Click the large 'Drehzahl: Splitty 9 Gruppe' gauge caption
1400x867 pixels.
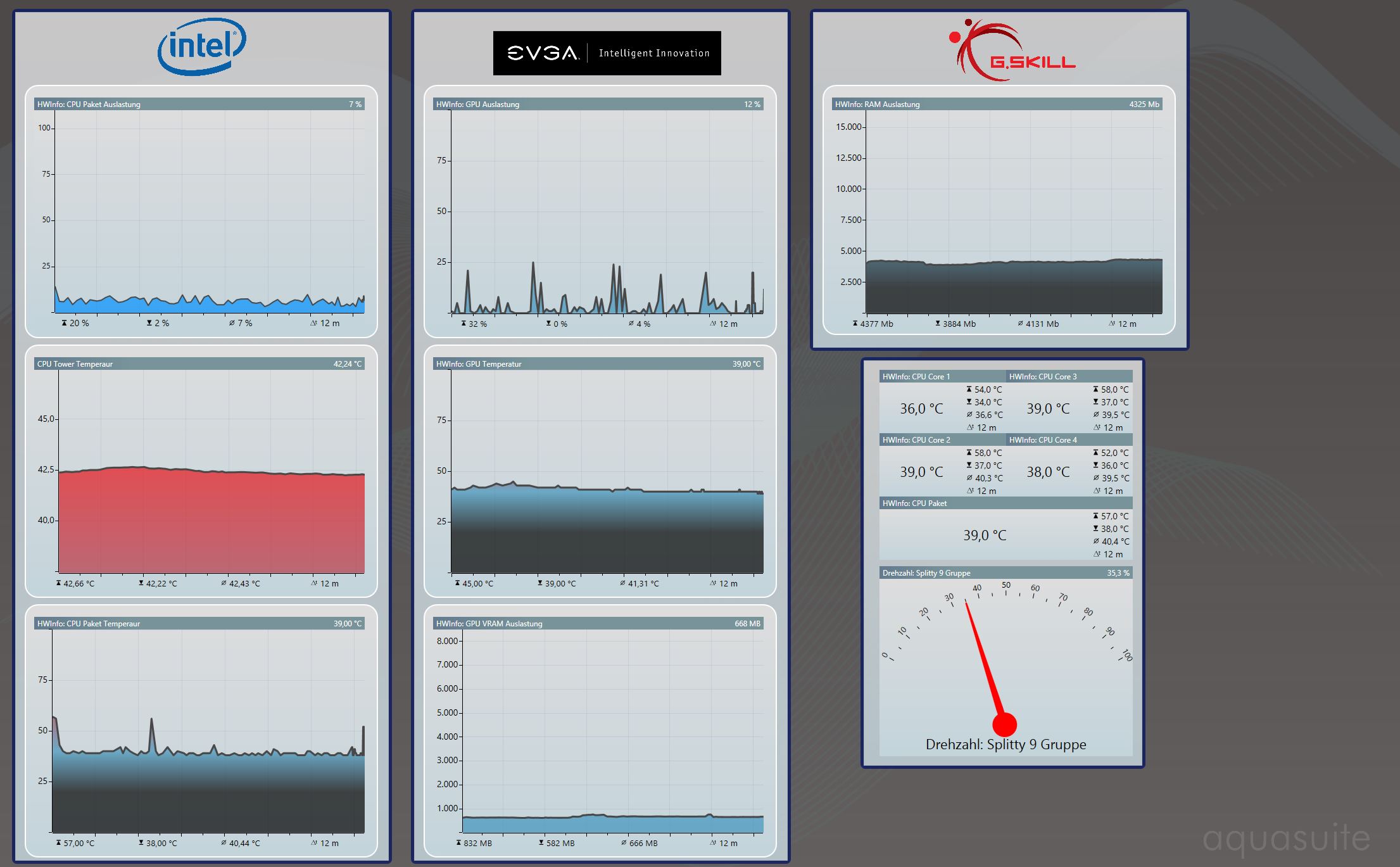pos(1006,744)
